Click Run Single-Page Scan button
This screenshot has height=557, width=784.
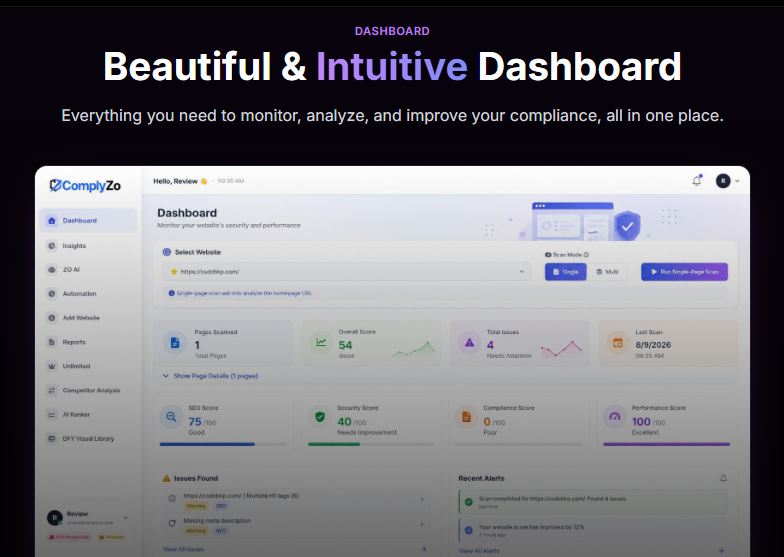coord(684,272)
